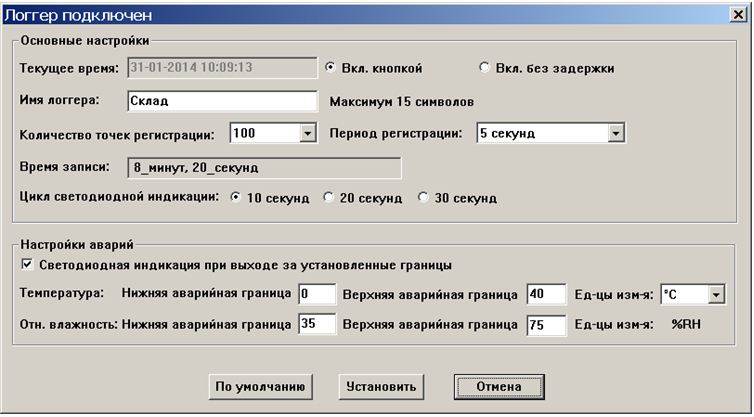Select the 'Вкл. без задержки' radio option

coord(485,68)
